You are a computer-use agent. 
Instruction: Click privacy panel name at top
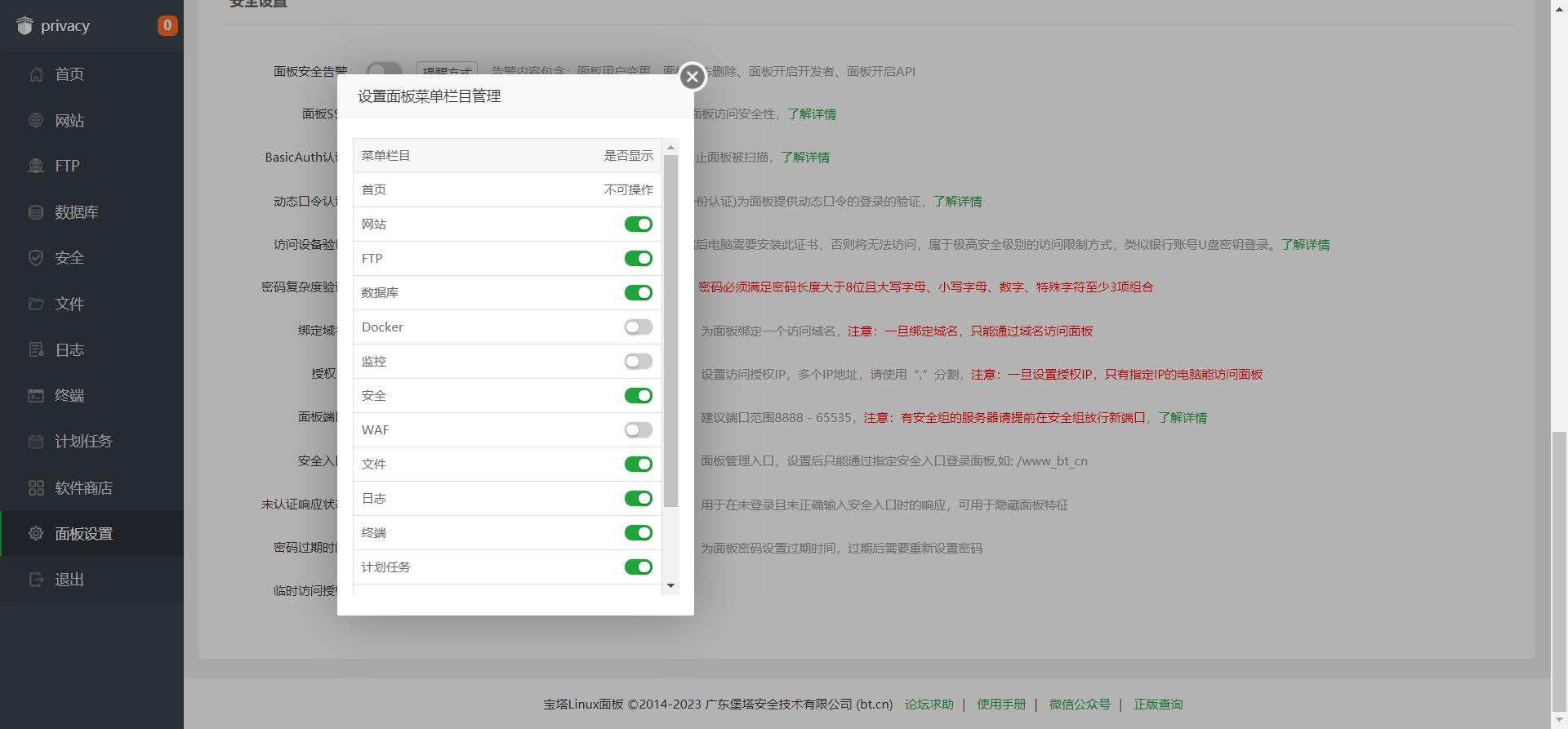click(65, 26)
